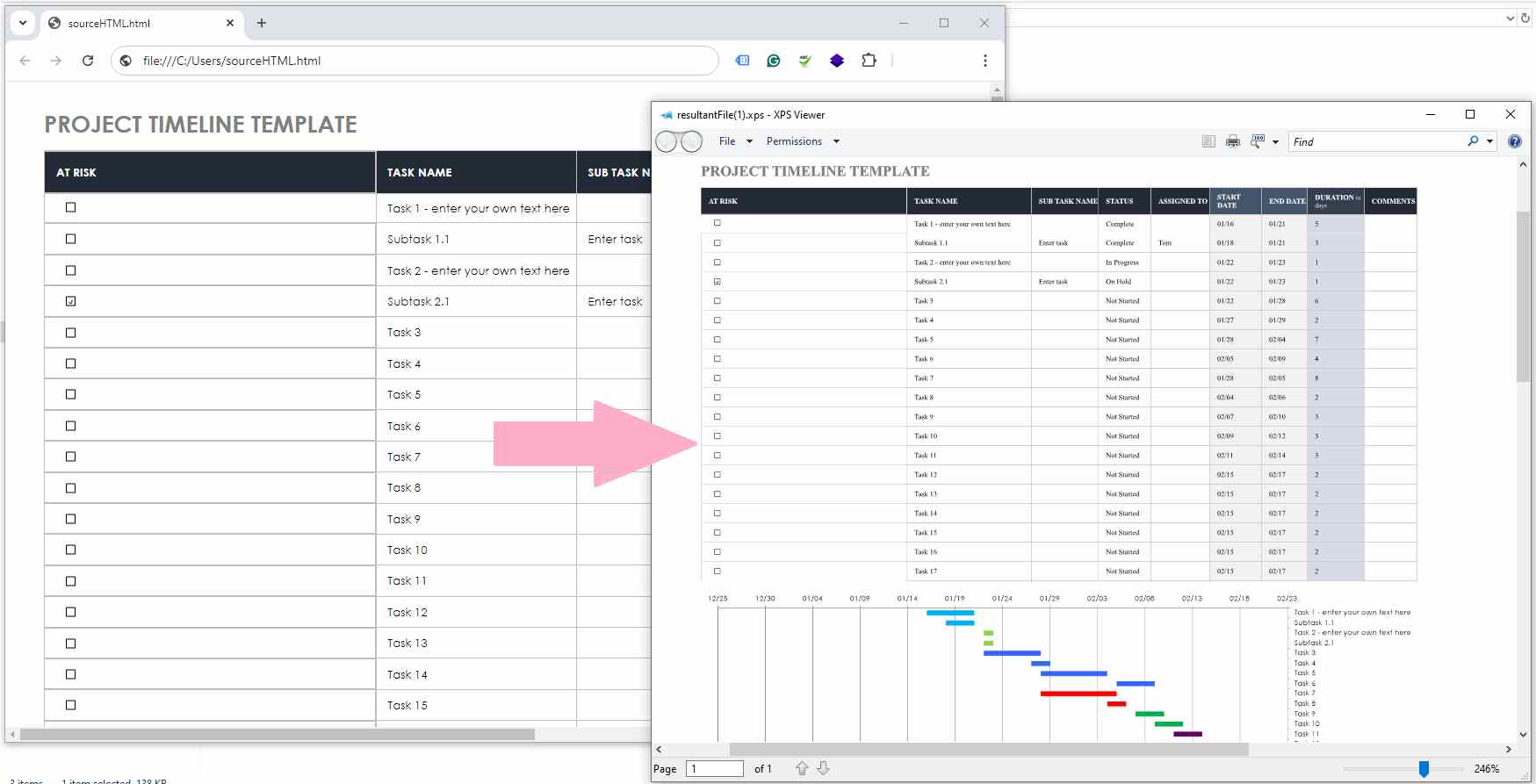The height and width of the screenshot is (784, 1536).
Task: Click XPS Viewer back navigation circle
Action: coord(667,141)
